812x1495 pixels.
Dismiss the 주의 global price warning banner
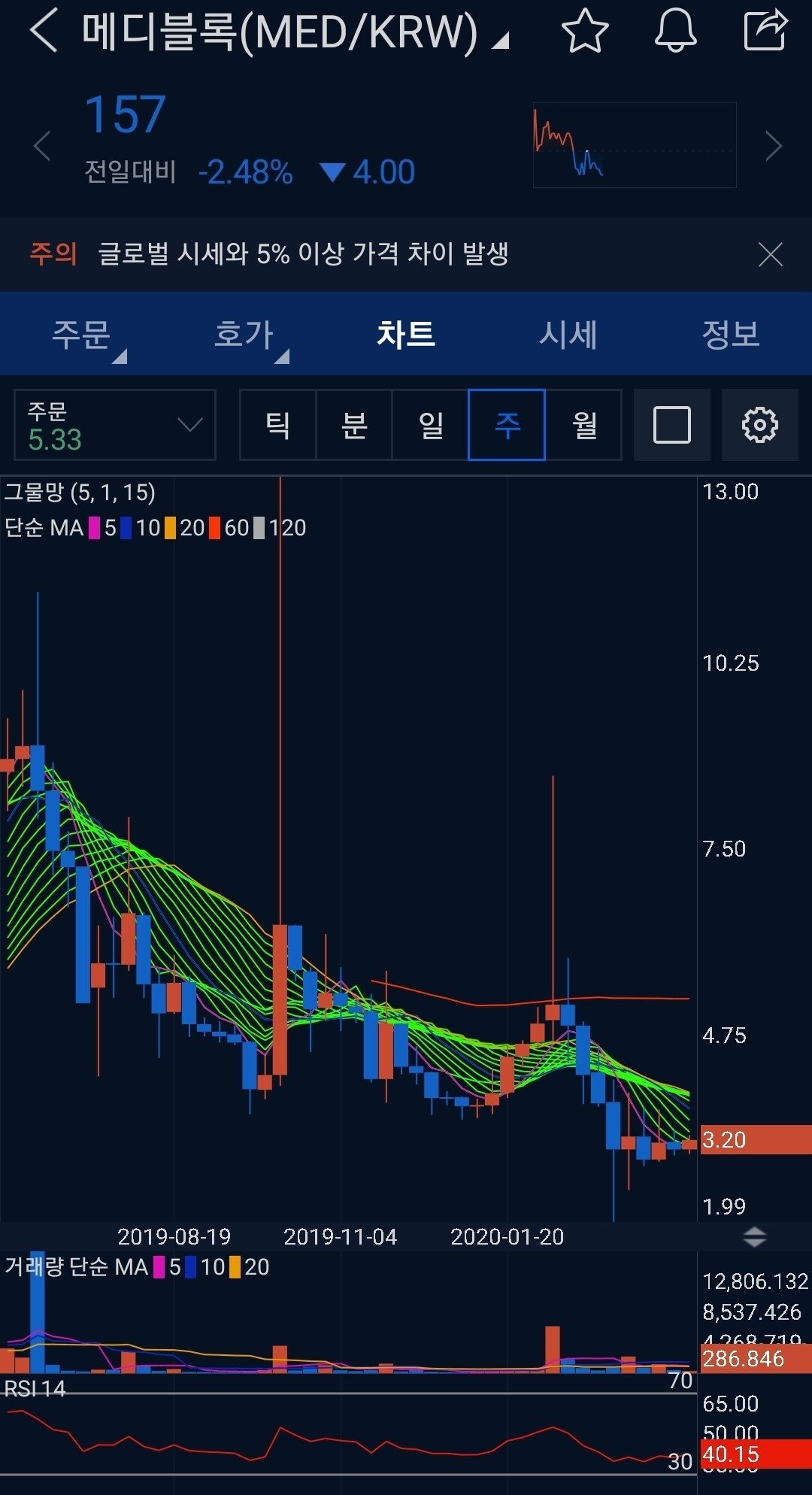(770, 254)
